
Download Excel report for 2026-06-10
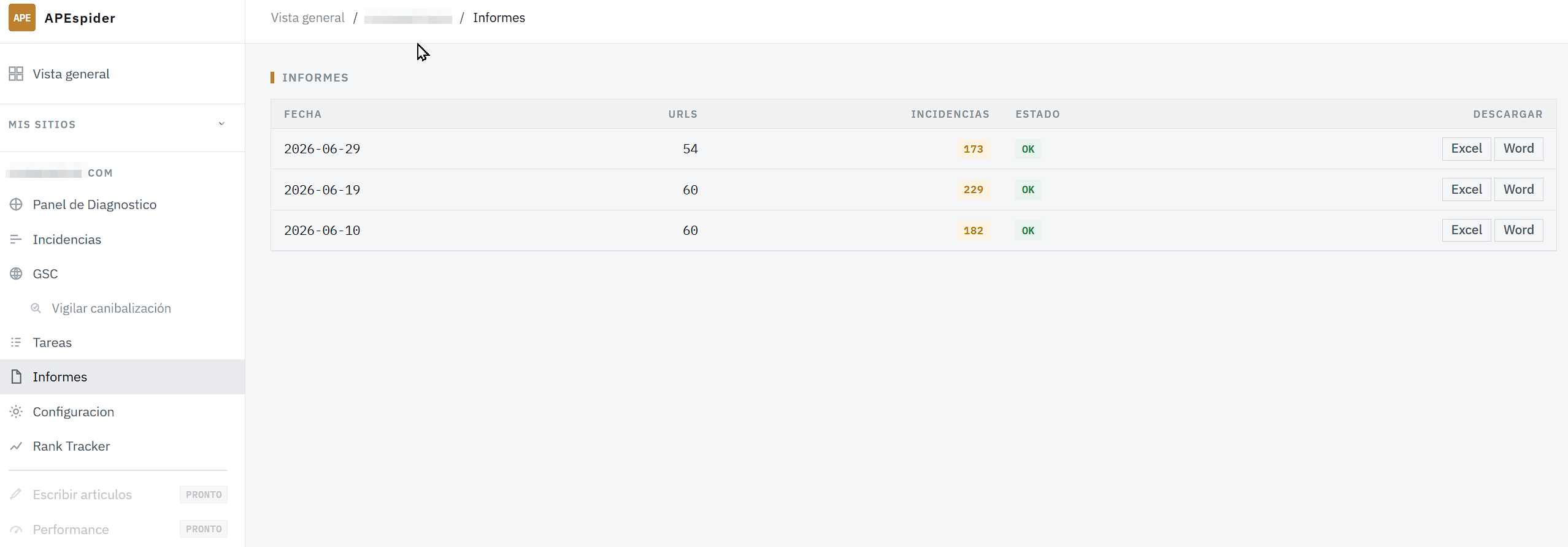(x=1466, y=230)
